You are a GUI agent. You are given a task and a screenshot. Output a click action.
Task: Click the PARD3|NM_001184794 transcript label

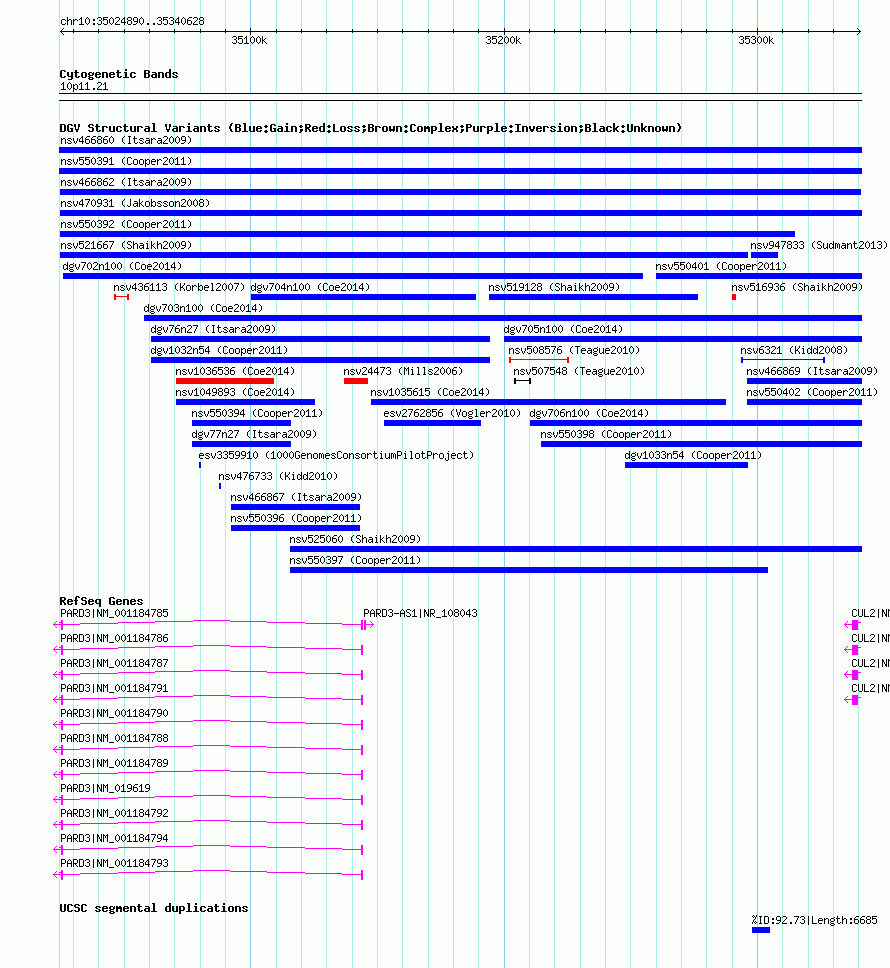click(114, 838)
